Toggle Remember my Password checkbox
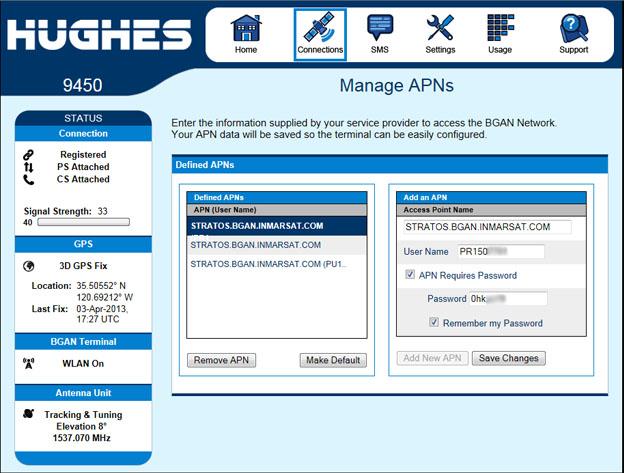 click(434, 322)
